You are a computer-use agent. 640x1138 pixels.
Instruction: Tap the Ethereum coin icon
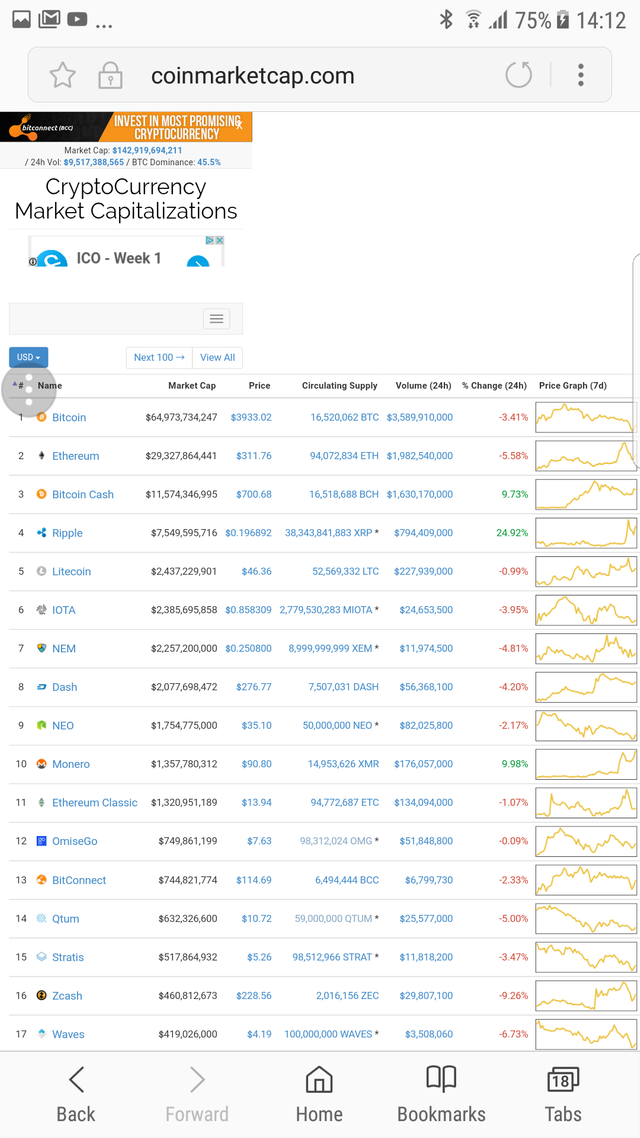point(41,456)
